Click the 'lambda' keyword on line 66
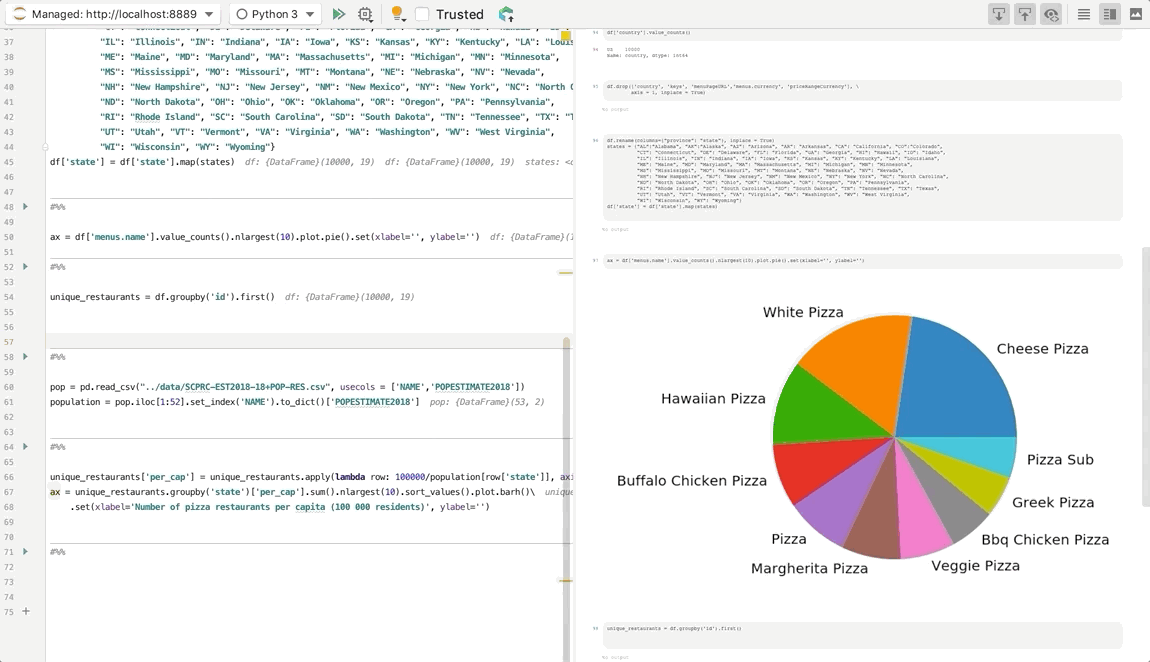This screenshot has height=662, width=1150. (350, 477)
